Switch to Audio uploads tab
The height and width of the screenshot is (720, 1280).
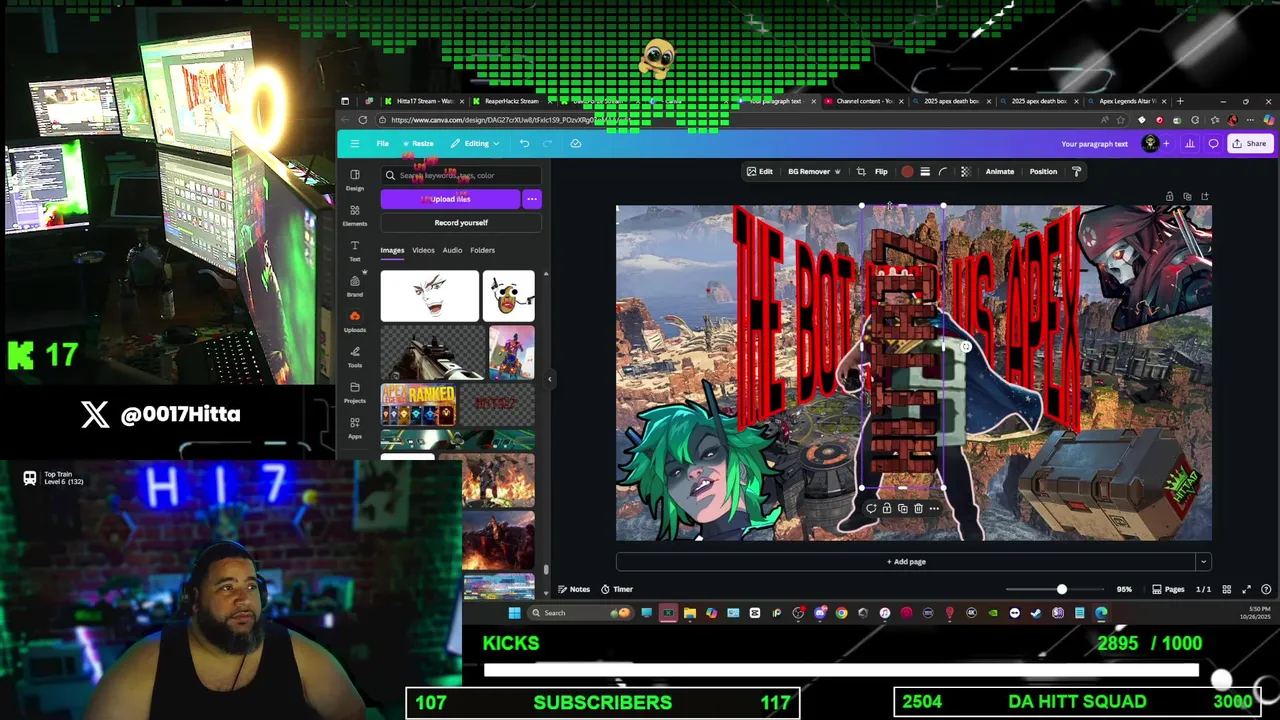click(x=452, y=250)
